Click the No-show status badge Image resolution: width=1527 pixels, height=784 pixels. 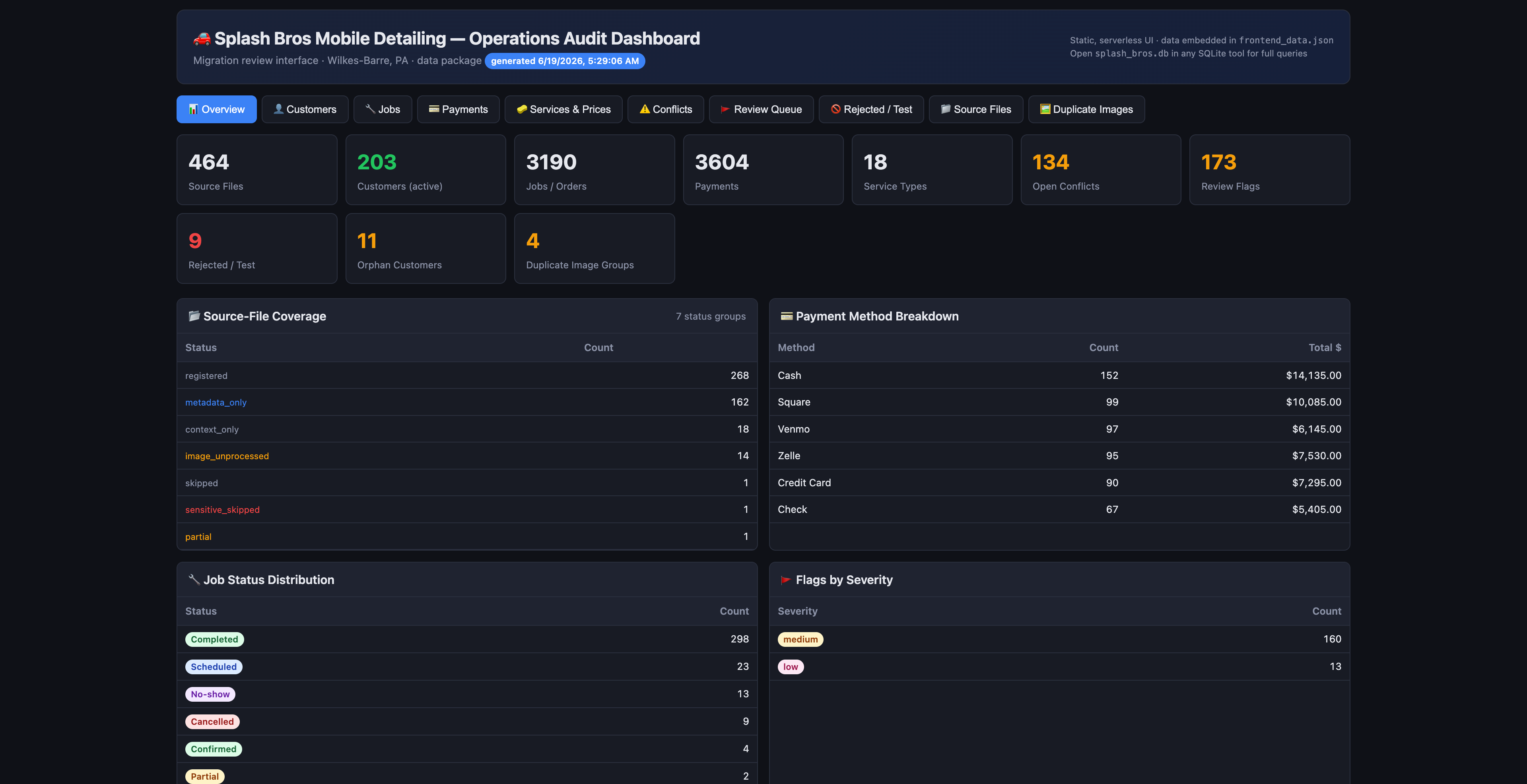(210, 694)
